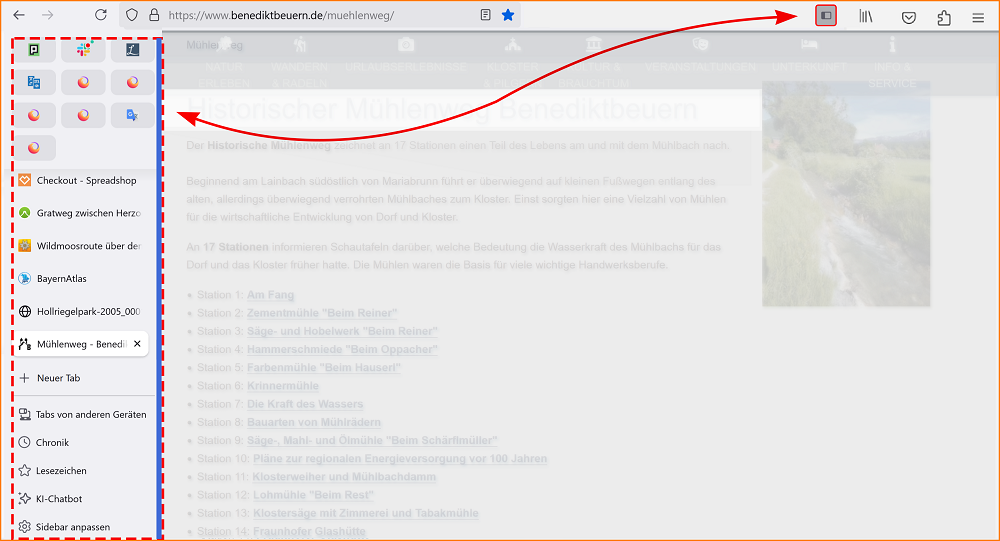Open Farbenmühle "Beim Hauserl" link

(324, 367)
